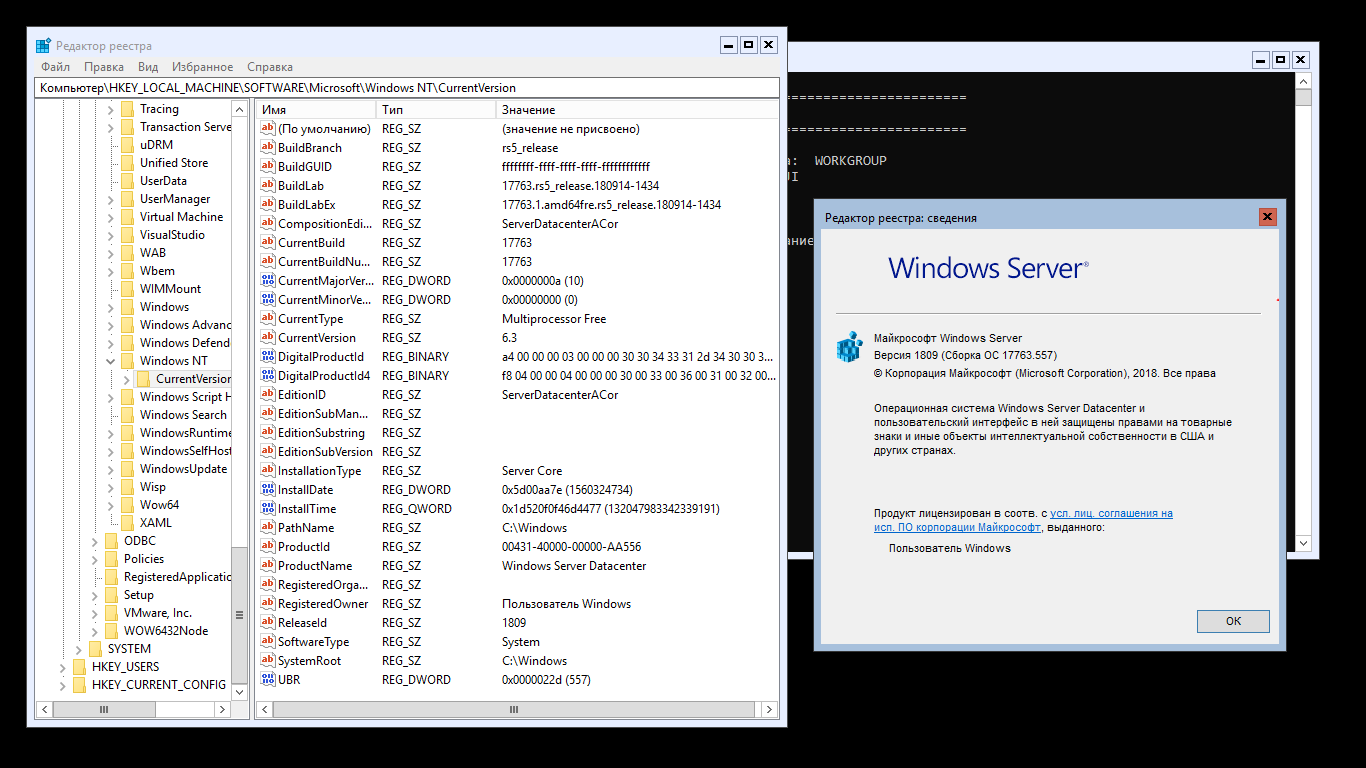Click the WindowsUpdate folder icon

coord(127,469)
